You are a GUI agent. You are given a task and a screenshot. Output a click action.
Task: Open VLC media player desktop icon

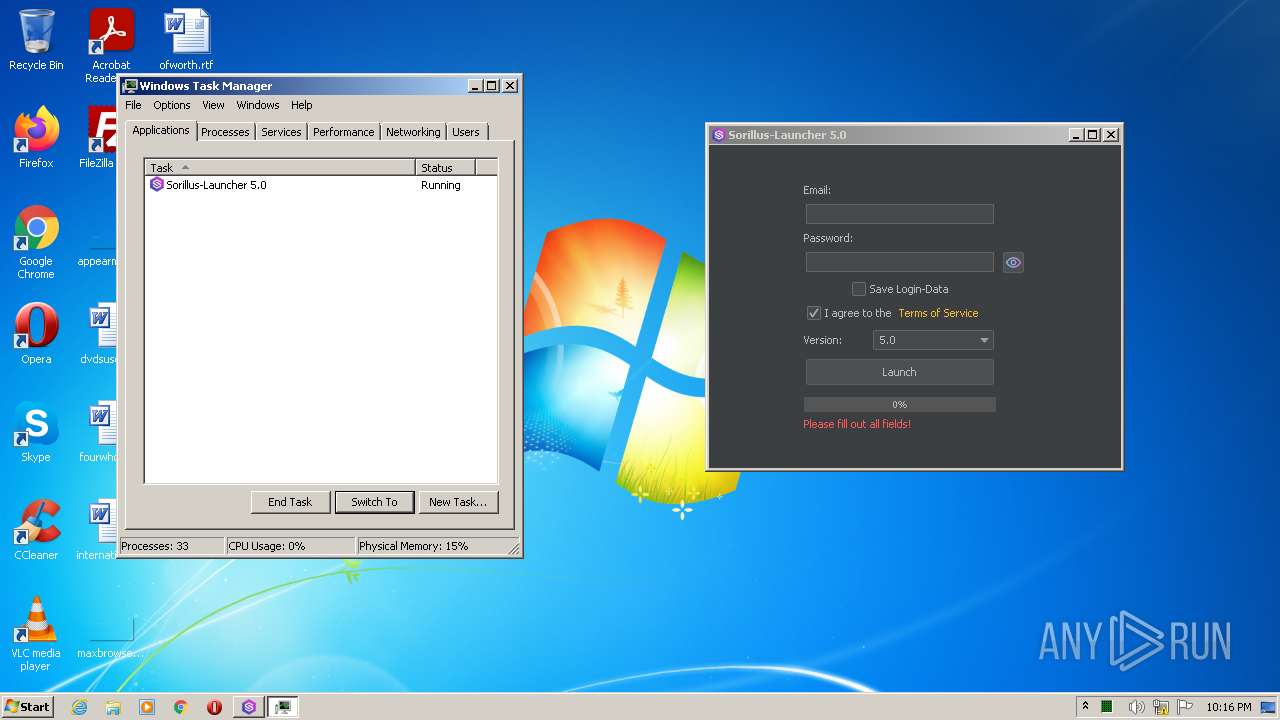point(36,634)
